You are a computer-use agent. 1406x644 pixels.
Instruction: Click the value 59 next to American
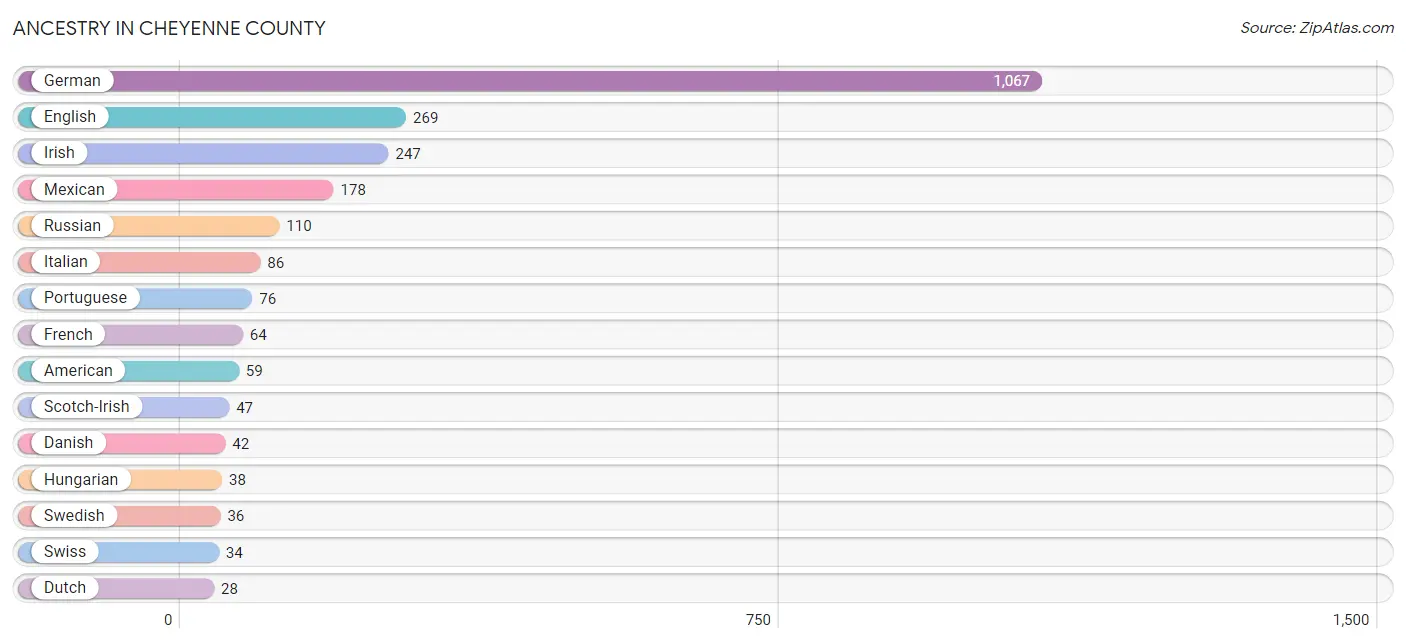255,371
